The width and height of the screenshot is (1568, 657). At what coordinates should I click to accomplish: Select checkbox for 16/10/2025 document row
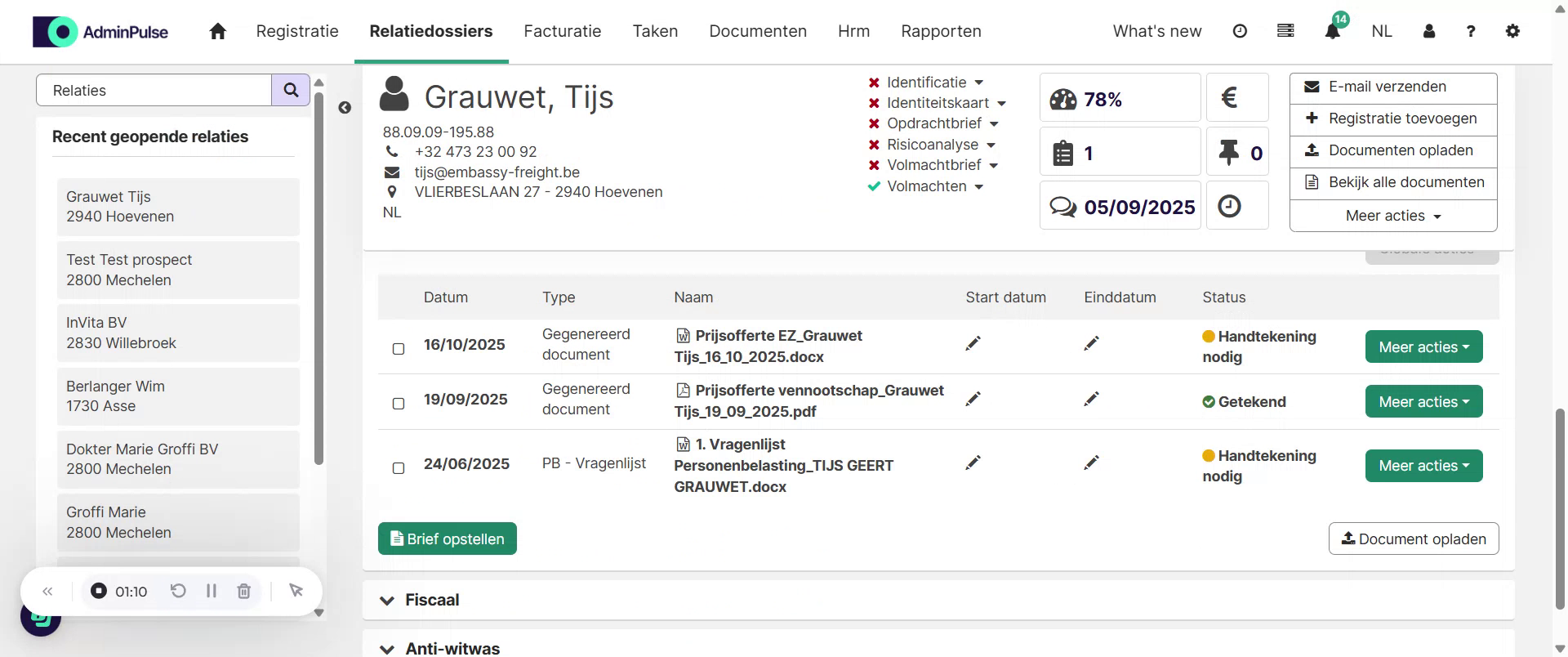(x=399, y=349)
